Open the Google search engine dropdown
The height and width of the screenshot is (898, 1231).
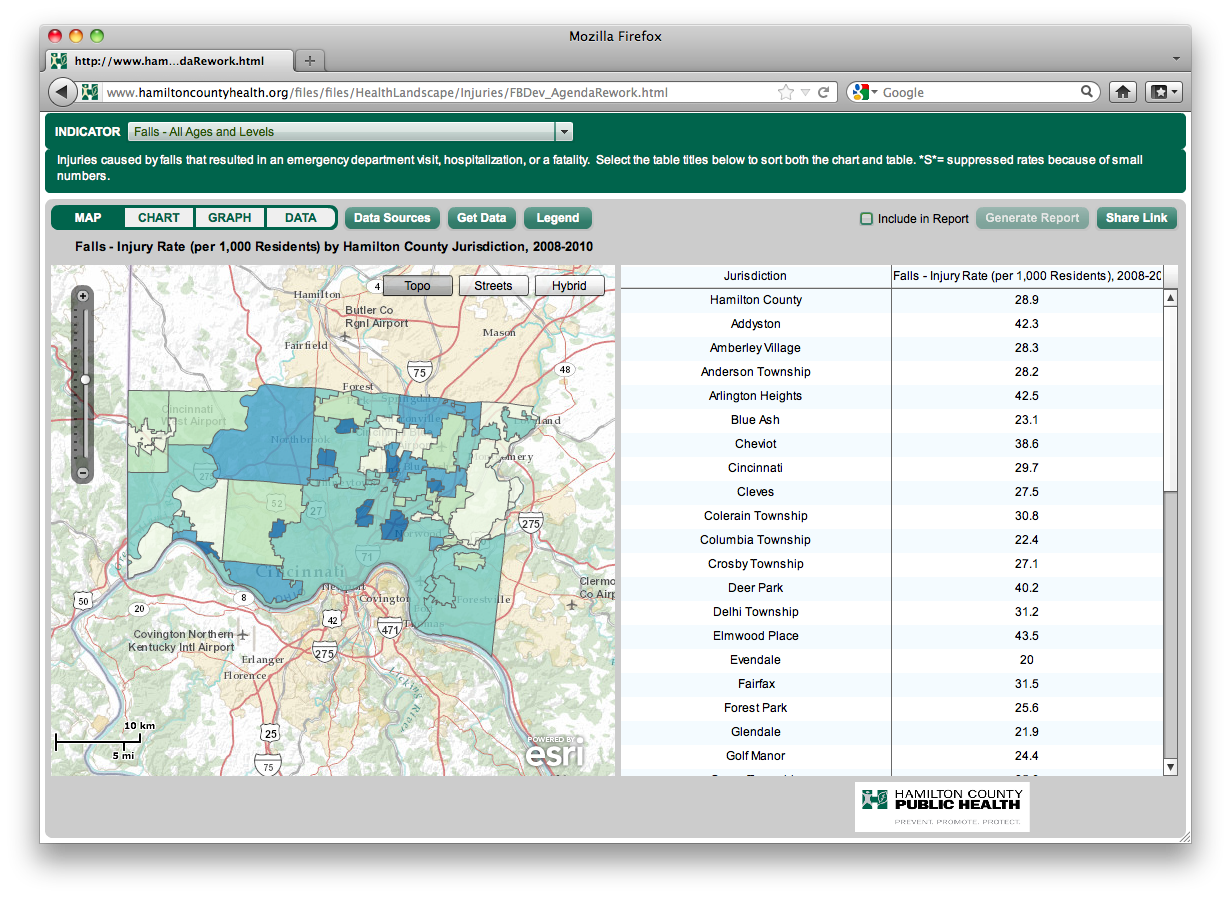pyautogui.click(x=866, y=92)
